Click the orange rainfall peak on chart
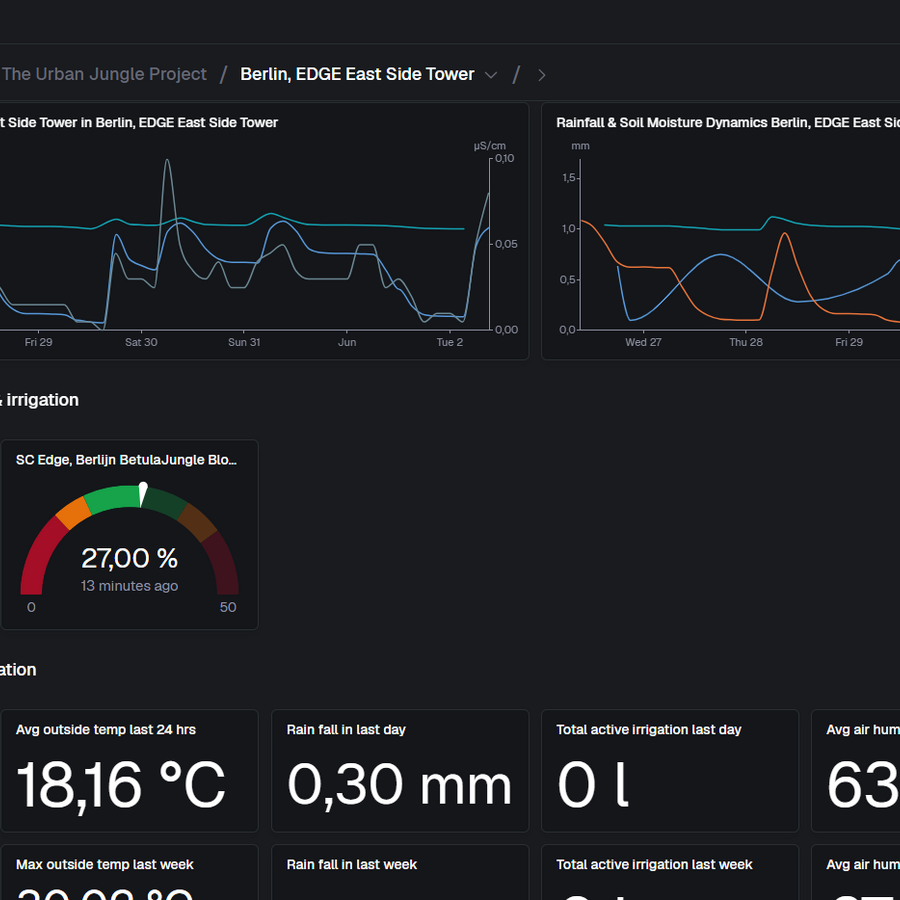 [784, 234]
